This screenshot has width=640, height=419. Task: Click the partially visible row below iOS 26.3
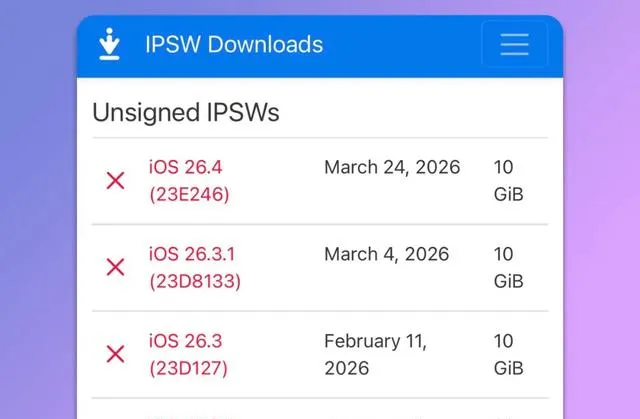pos(320,409)
